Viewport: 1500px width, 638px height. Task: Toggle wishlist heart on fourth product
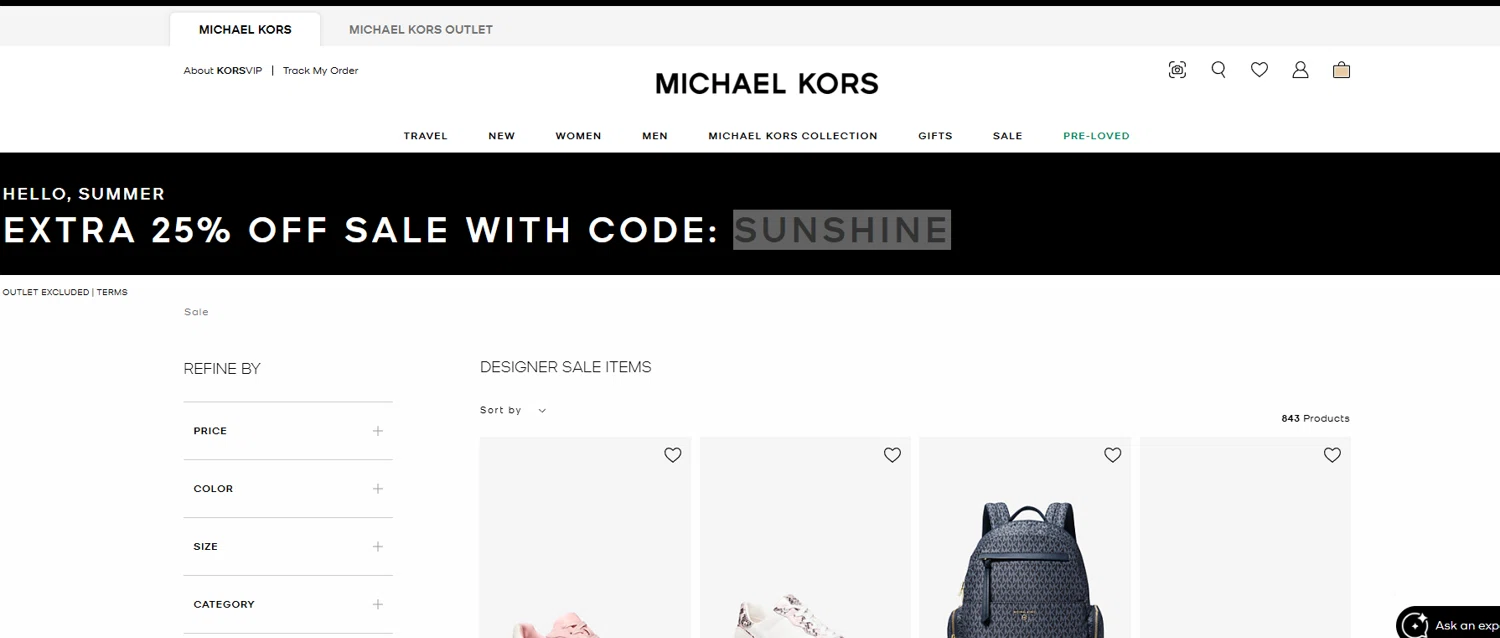point(1332,455)
